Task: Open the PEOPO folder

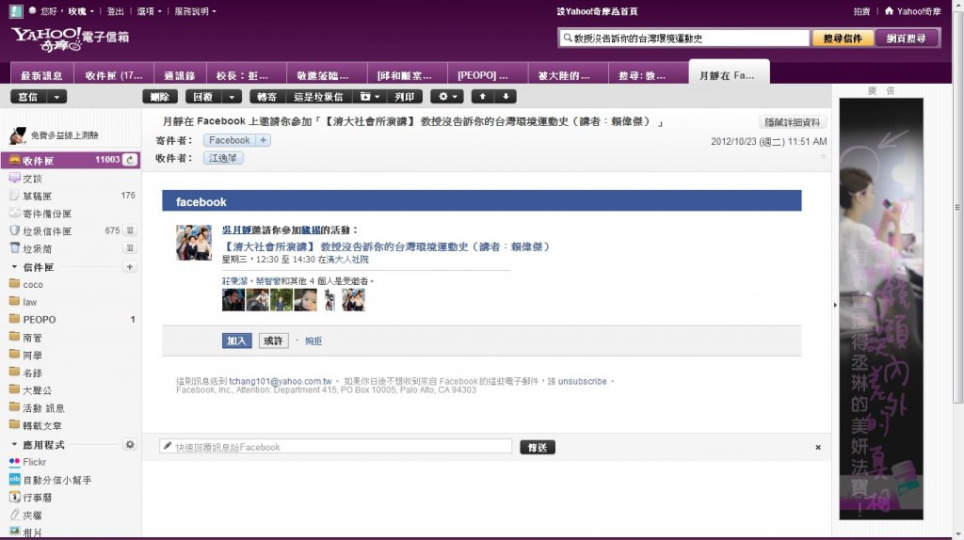Action: click(x=39, y=320)
